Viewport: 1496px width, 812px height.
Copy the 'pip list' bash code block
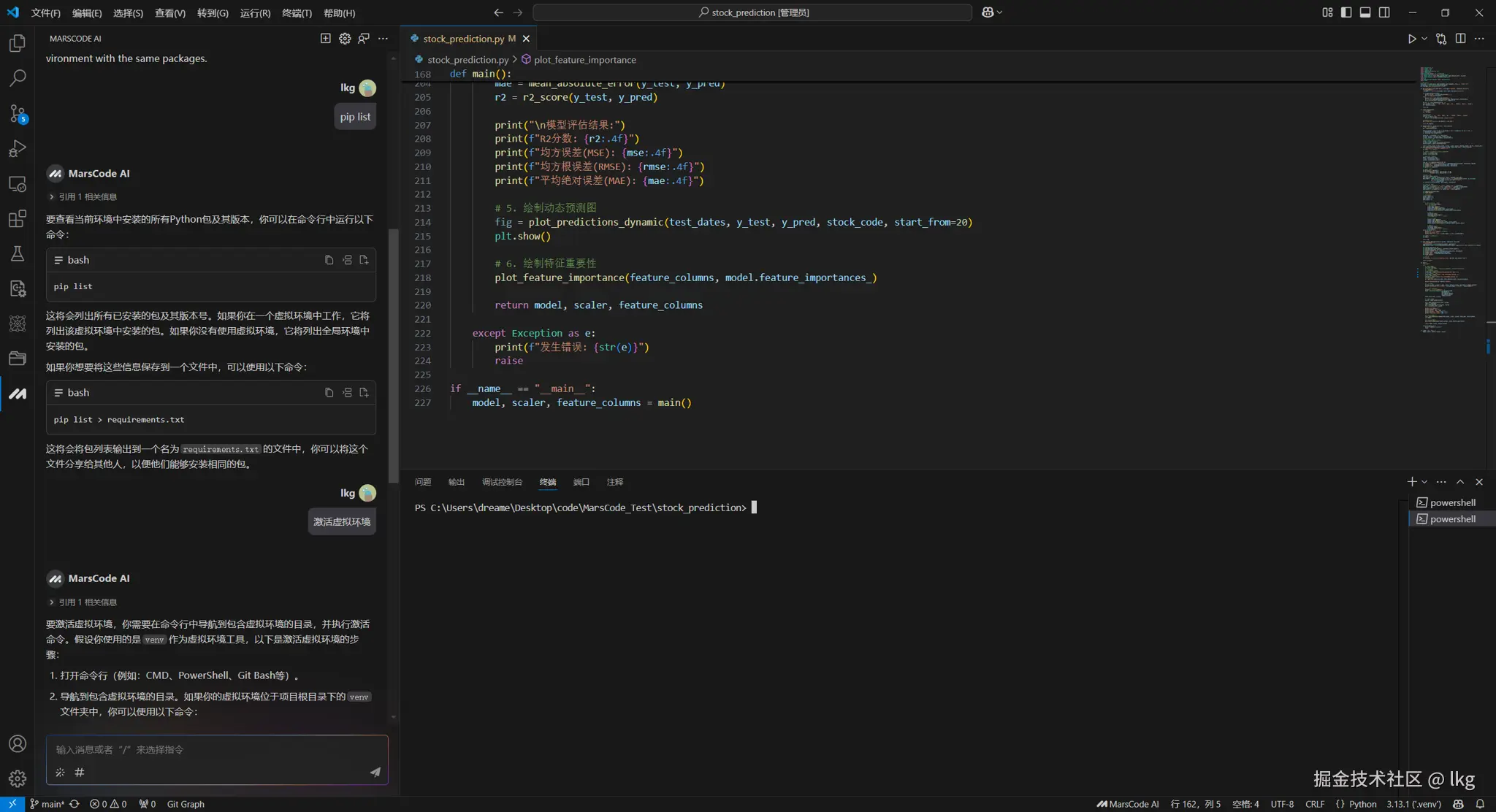pyautogui.click(x=329, y=260)
